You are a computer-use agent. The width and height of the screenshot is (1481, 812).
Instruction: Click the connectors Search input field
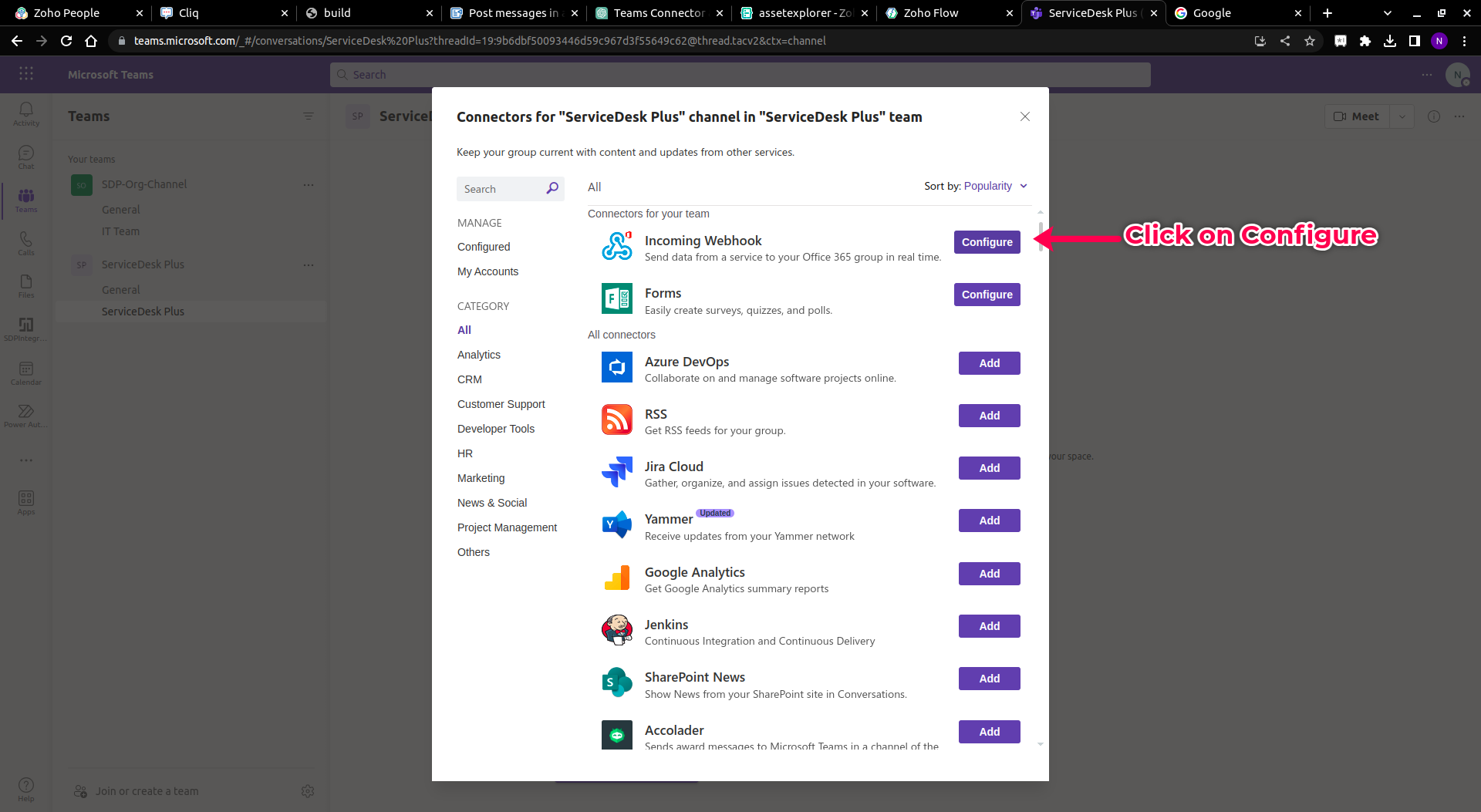click(501, 189)
